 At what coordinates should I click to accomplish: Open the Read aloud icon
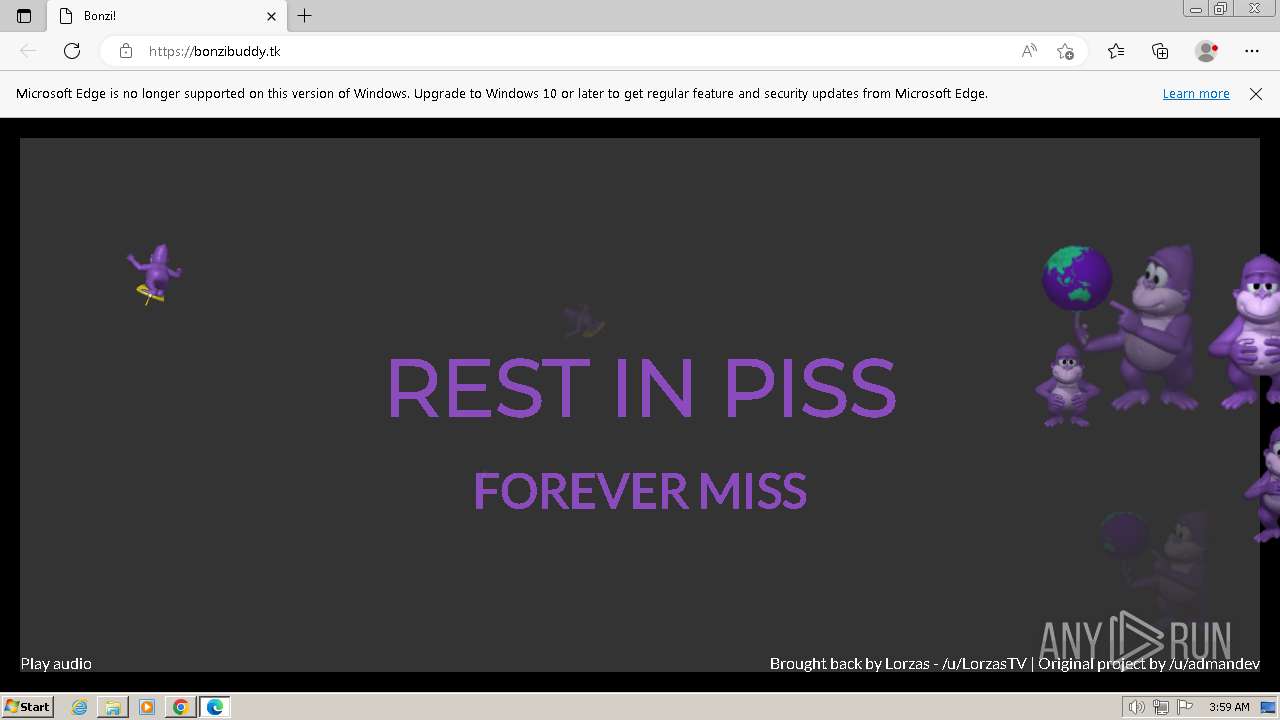pos(1029,51)
